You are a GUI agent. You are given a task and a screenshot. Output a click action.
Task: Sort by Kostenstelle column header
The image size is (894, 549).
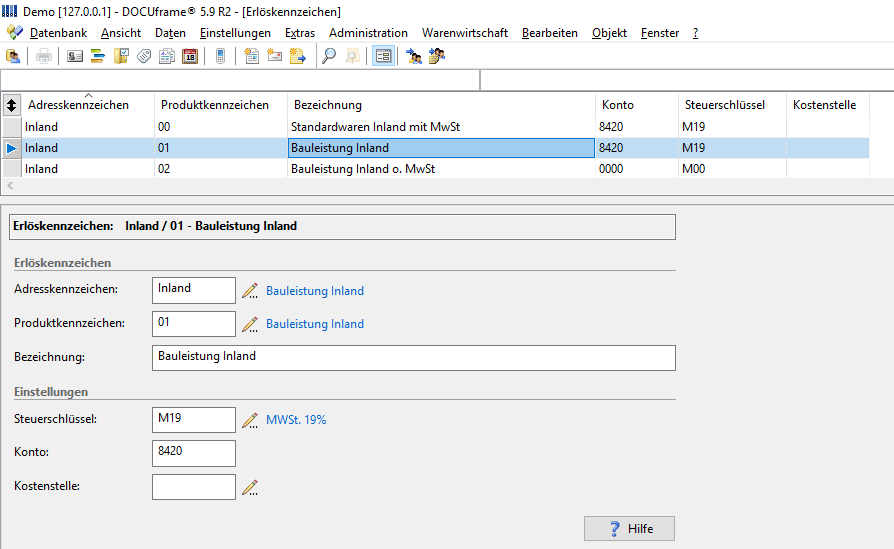pyautogui.click(x=828, y=105)
